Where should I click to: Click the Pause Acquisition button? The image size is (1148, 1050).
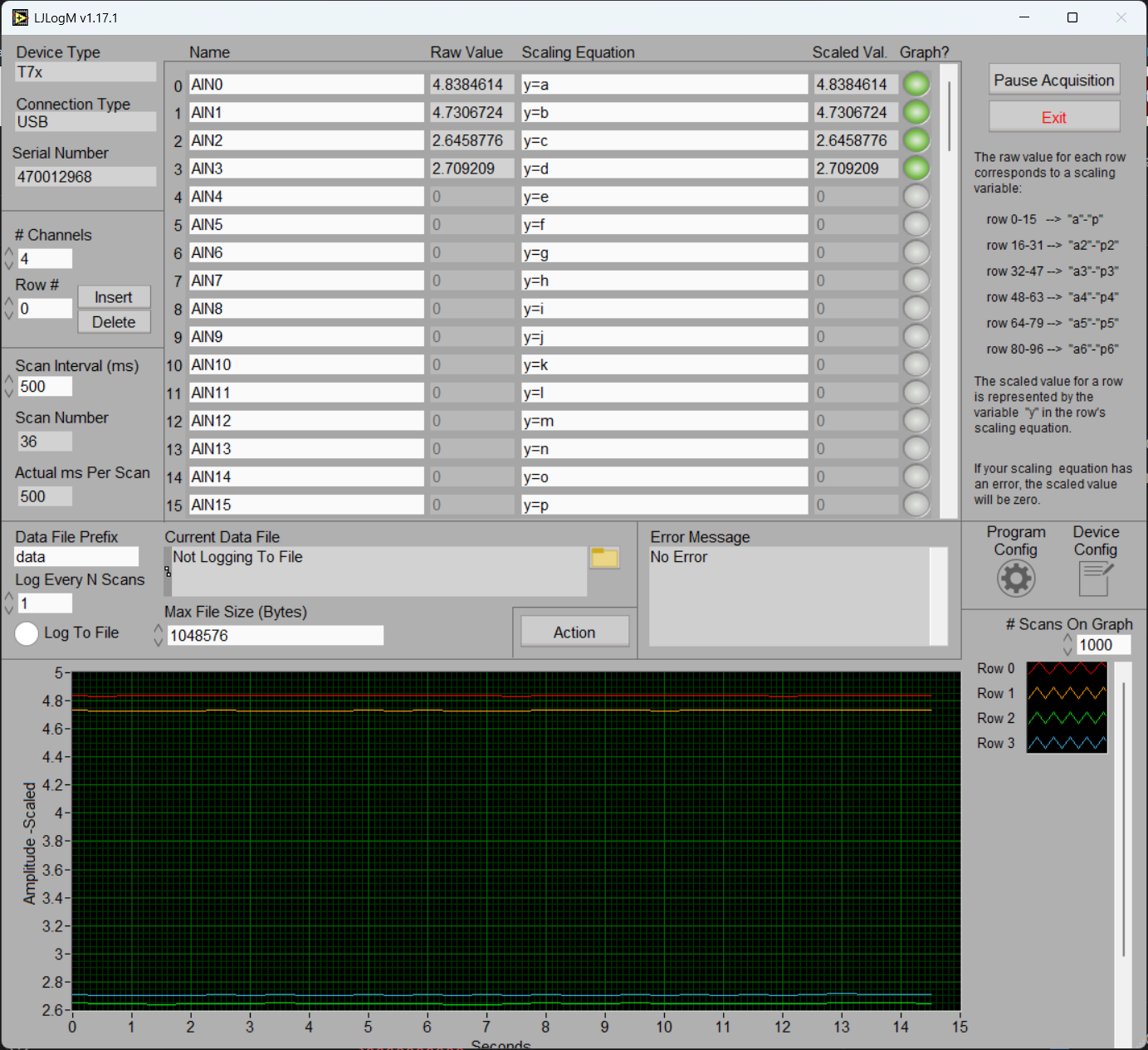pos(1053,81)
